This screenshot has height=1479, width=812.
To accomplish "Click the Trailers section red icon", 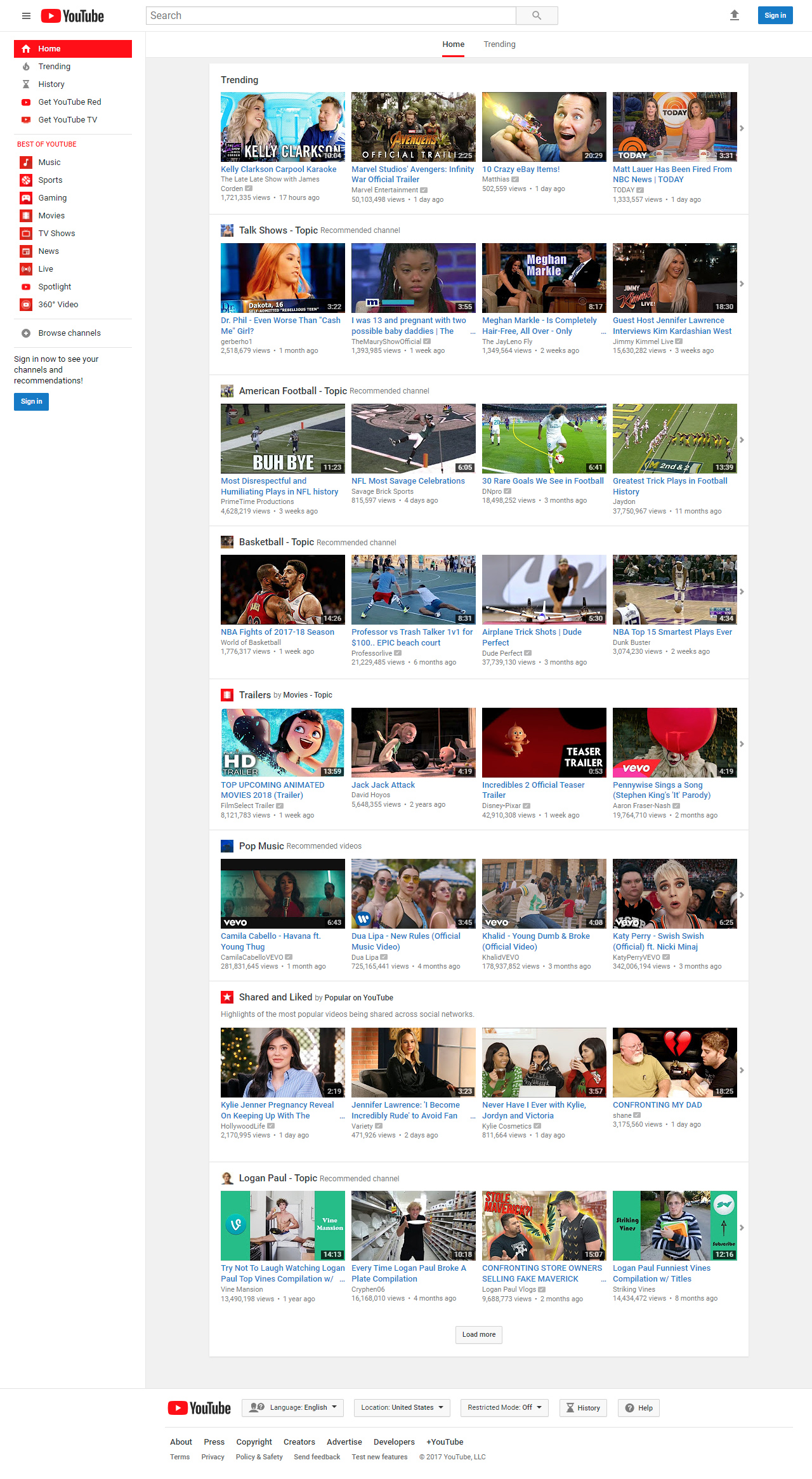I will [227, 695].
